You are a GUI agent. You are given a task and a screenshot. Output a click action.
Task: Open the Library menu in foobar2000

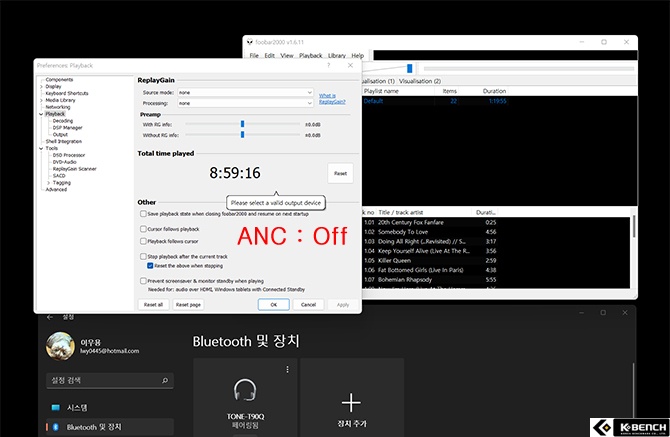[337, 56]
